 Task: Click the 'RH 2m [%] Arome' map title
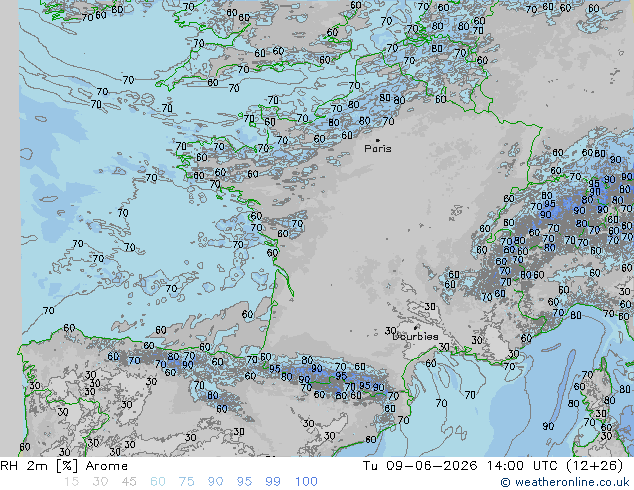pos(64,466)
